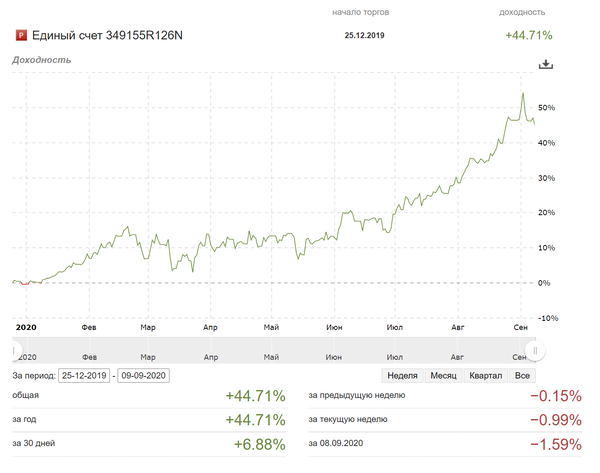Image resolution: width=600 pixels, height=473 pixels.
Task: Click the red P icon beside account name
Action: click(20, 36)
